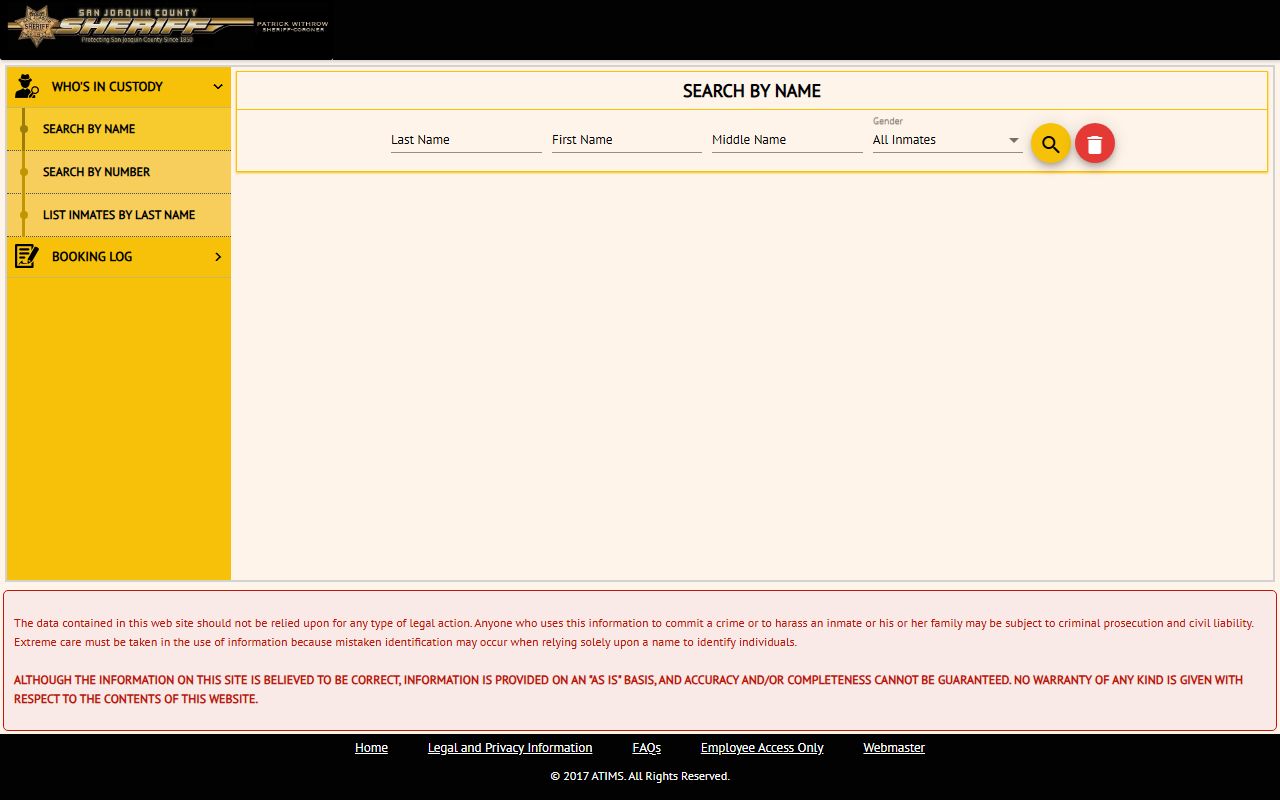The height and width of the screenshot is (800, 1280).
Task: Focus the Middle Name input field
Action: [x=787, y=140]
